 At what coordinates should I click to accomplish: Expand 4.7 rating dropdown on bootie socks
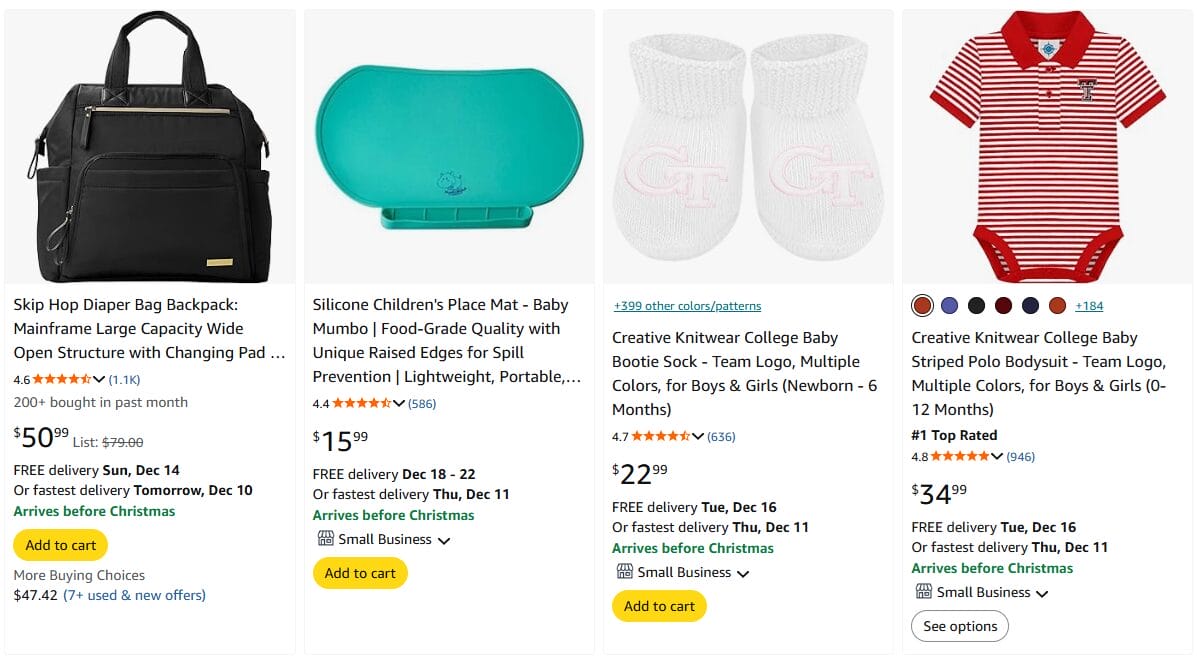[697, 436]
